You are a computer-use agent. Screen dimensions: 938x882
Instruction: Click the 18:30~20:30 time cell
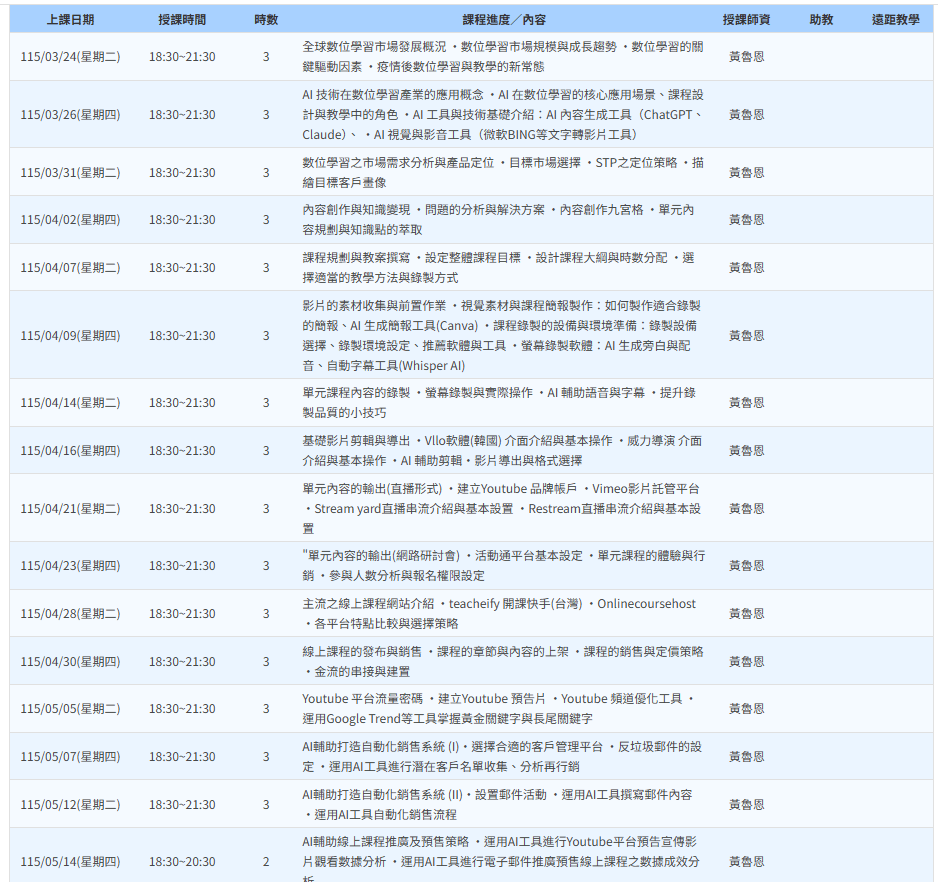coord(182,862)
